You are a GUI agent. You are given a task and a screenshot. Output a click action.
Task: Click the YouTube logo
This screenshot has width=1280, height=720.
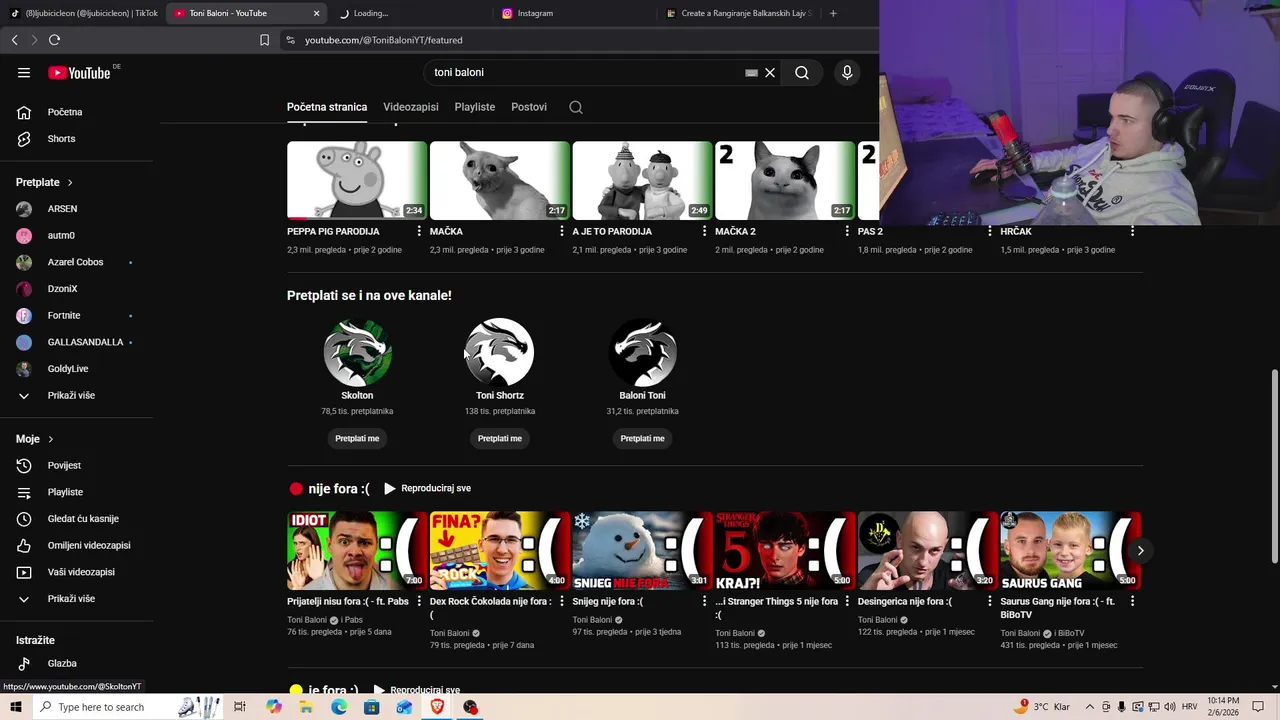(79, 72)
